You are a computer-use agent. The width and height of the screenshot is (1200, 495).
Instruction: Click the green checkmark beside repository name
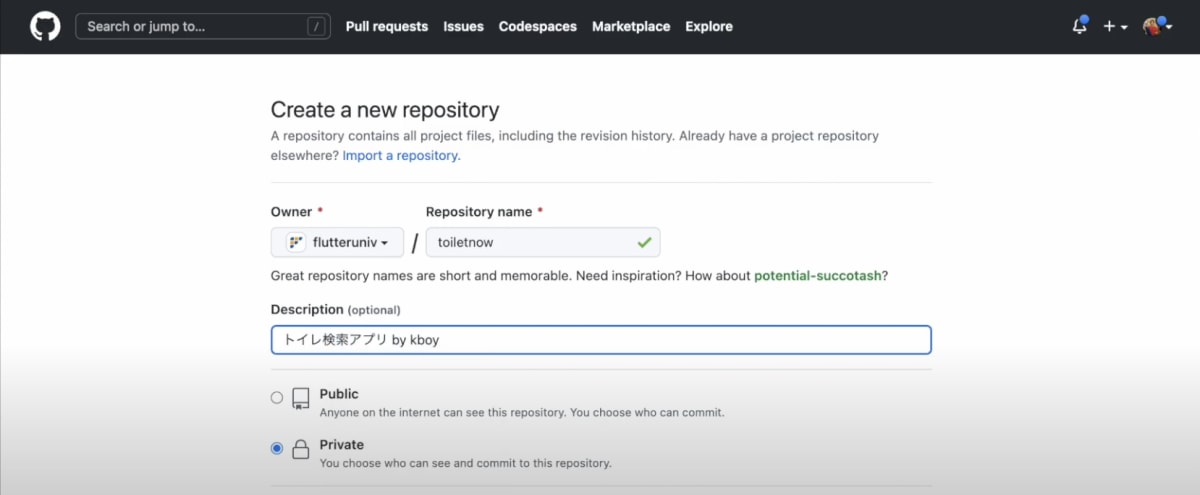click(x=644, y=242)
